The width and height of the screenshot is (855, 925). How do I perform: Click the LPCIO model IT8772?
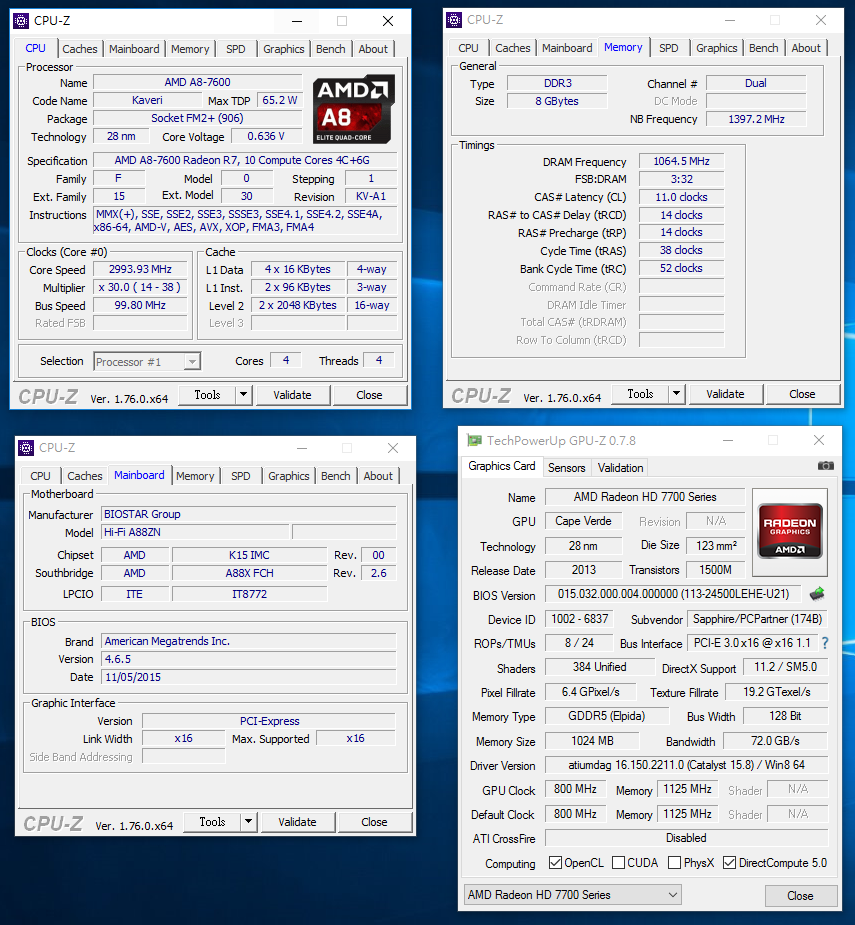250,594
